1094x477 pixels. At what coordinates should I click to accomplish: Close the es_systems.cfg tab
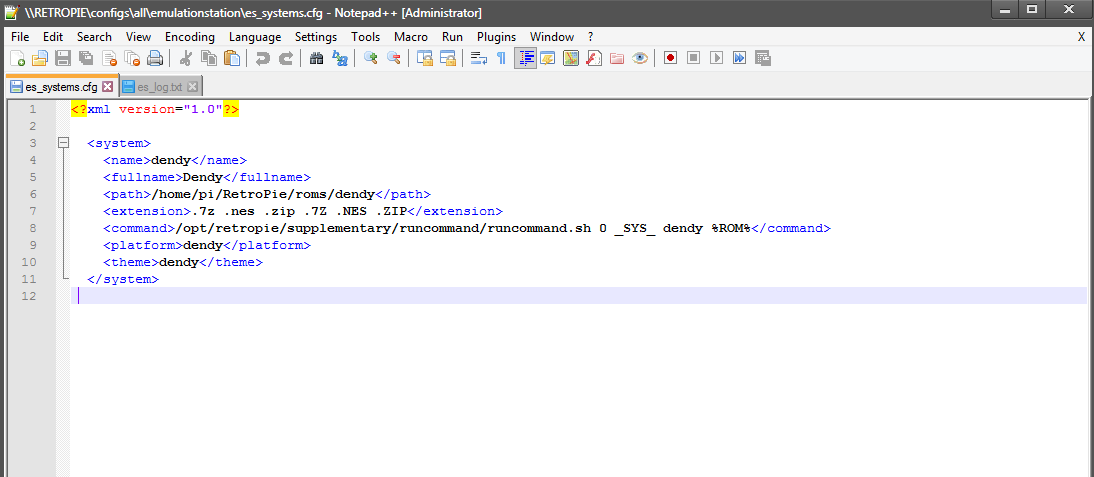click(107, 87)
